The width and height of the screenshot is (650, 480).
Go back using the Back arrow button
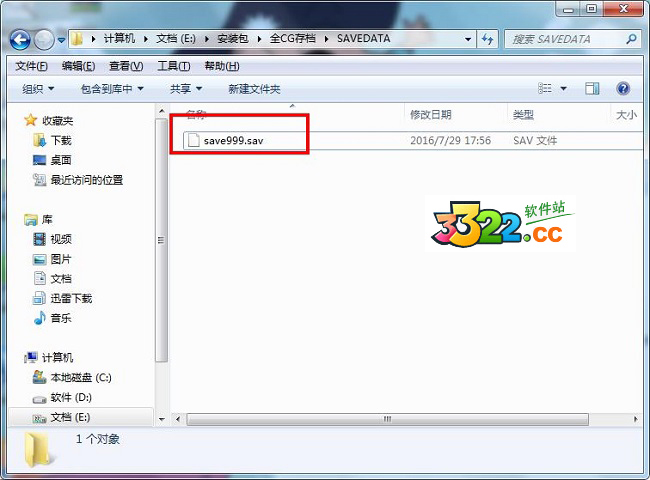click(20, 40)
